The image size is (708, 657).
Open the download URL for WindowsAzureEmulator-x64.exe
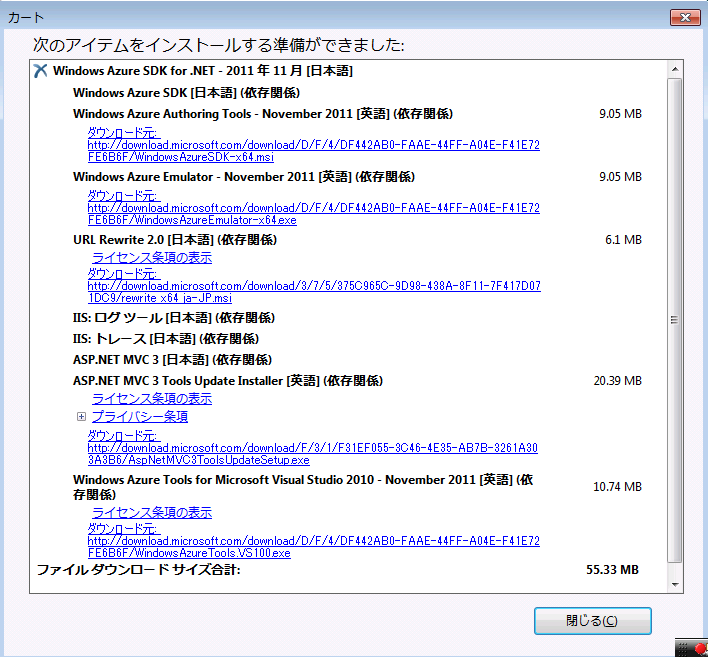(x=313, y=214)
